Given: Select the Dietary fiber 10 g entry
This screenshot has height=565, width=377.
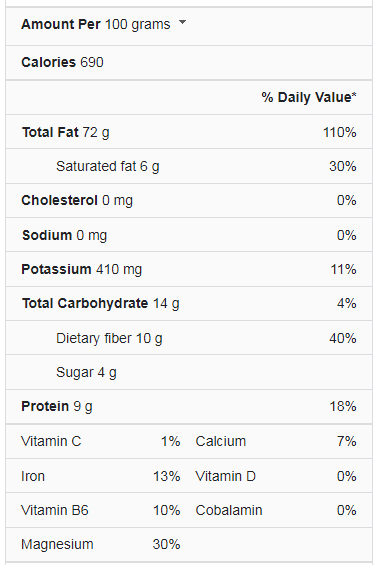Looking at the screenshot, I should (x=189, y=338).
